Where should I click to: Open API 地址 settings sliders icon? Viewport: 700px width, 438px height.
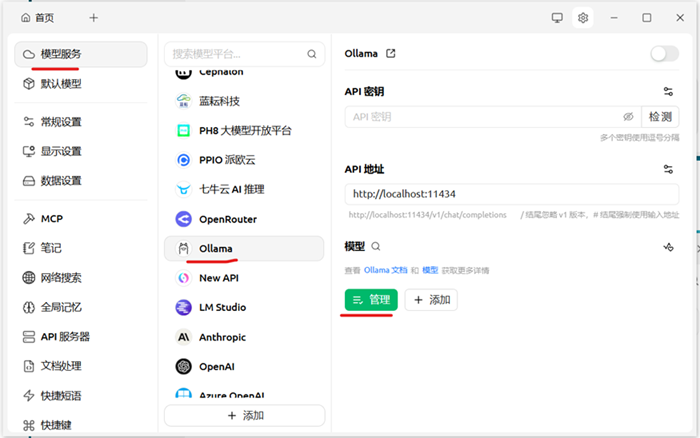668,170
